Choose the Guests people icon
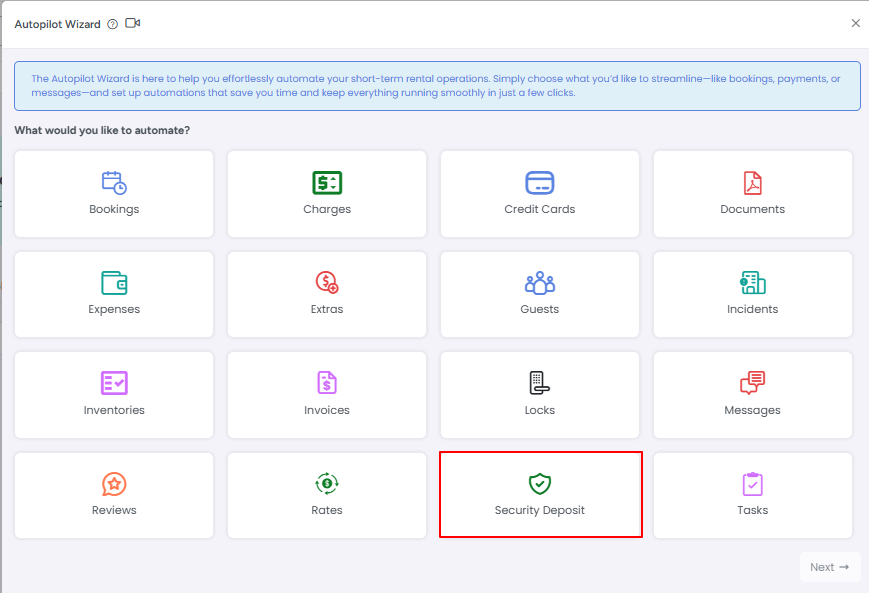The image size is (869, 593). pos(540,283)
